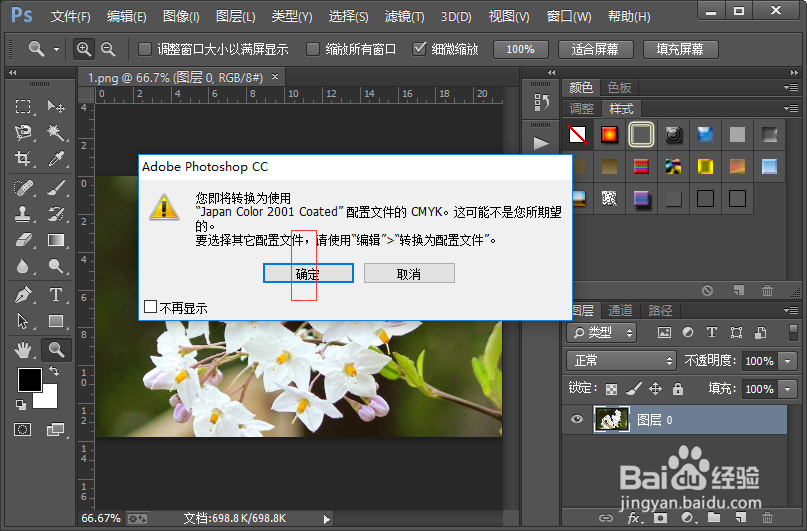The height and width of the screenshot is (531, 807).
Task: Select the History Brush tool
Action: coord(56,214)
